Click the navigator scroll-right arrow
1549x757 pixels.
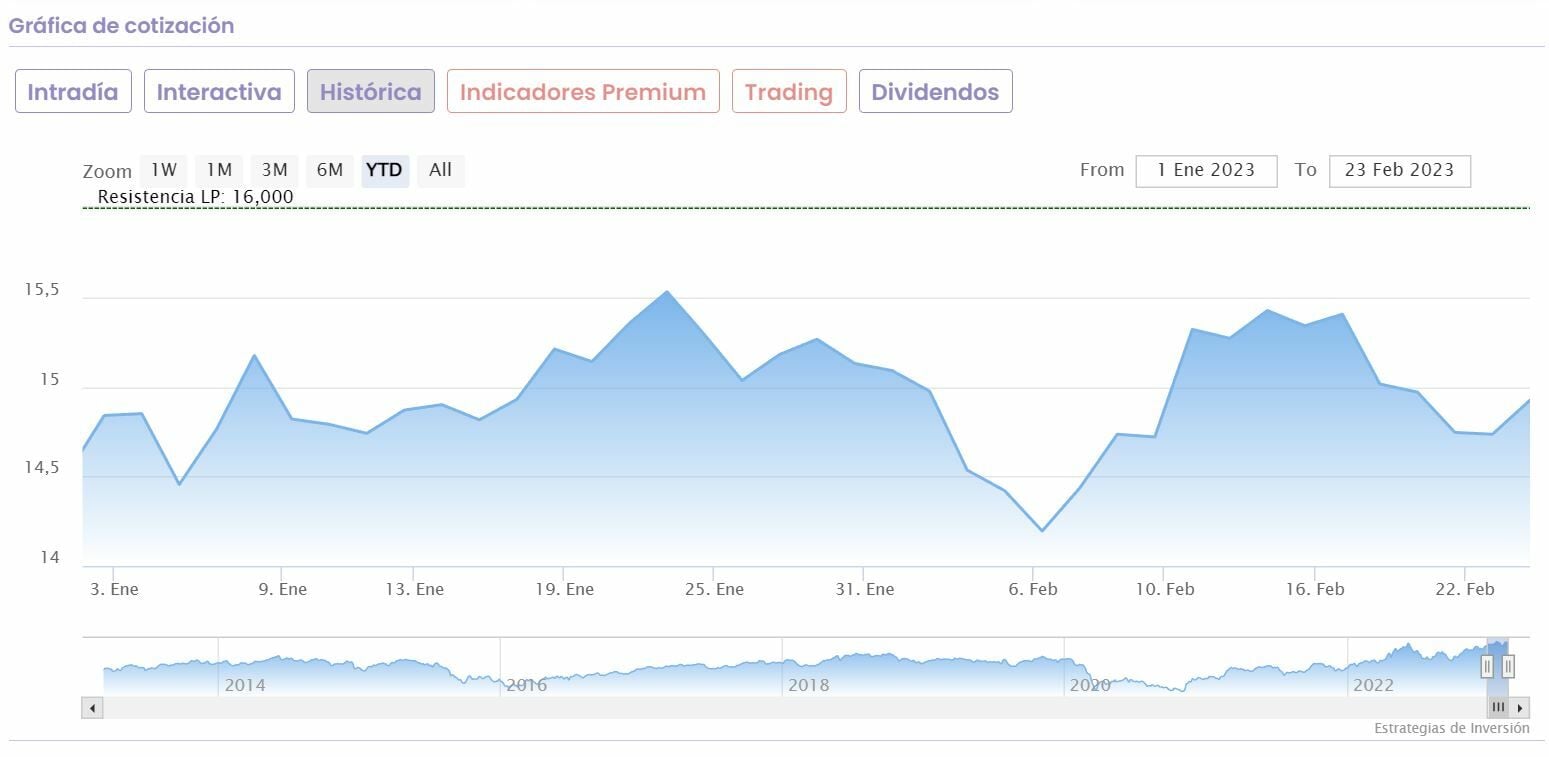(x=1520, y=708)
